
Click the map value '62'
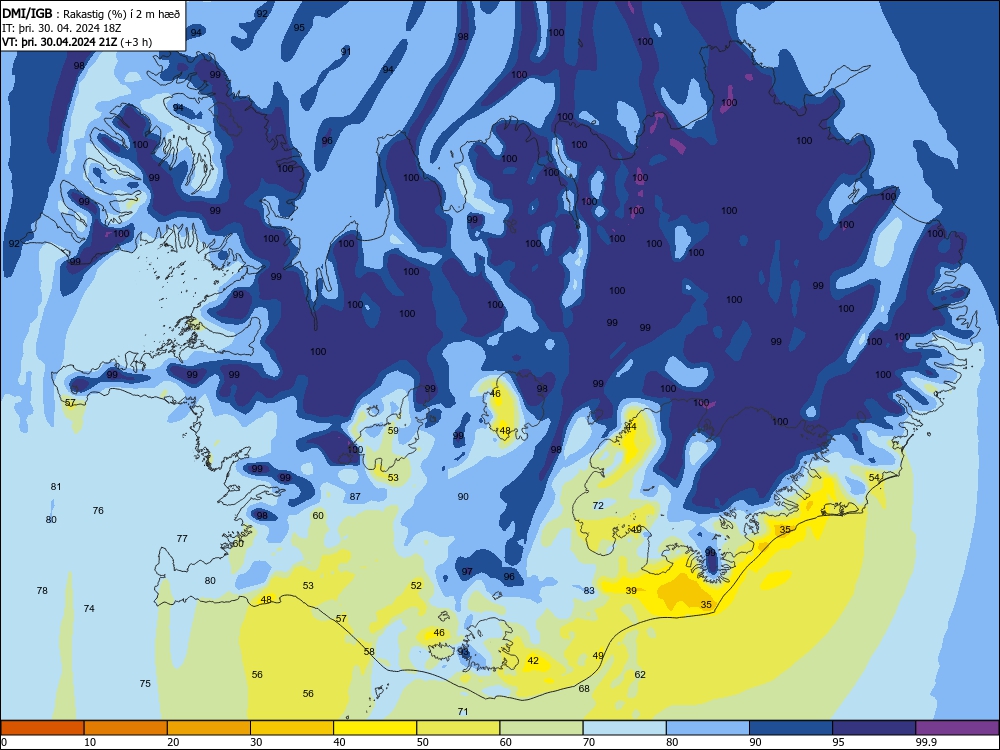[x=640, y=674]
